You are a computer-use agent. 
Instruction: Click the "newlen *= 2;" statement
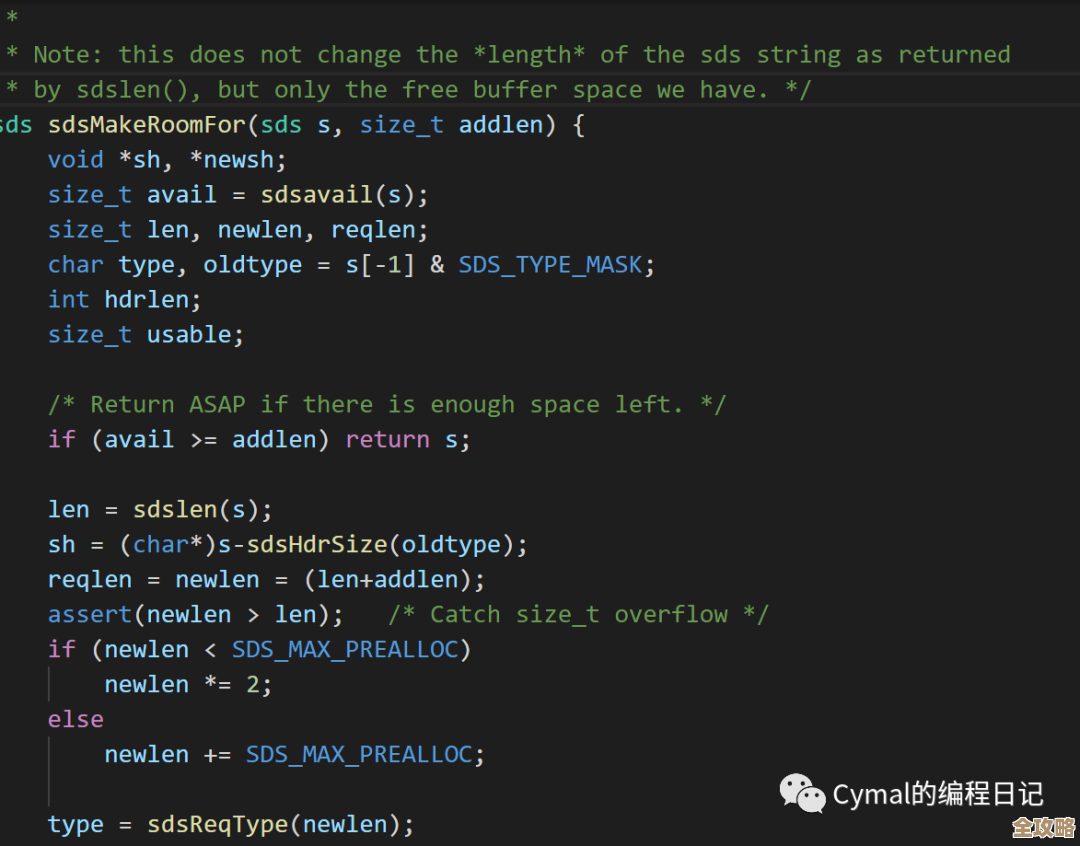coord(188,685)
